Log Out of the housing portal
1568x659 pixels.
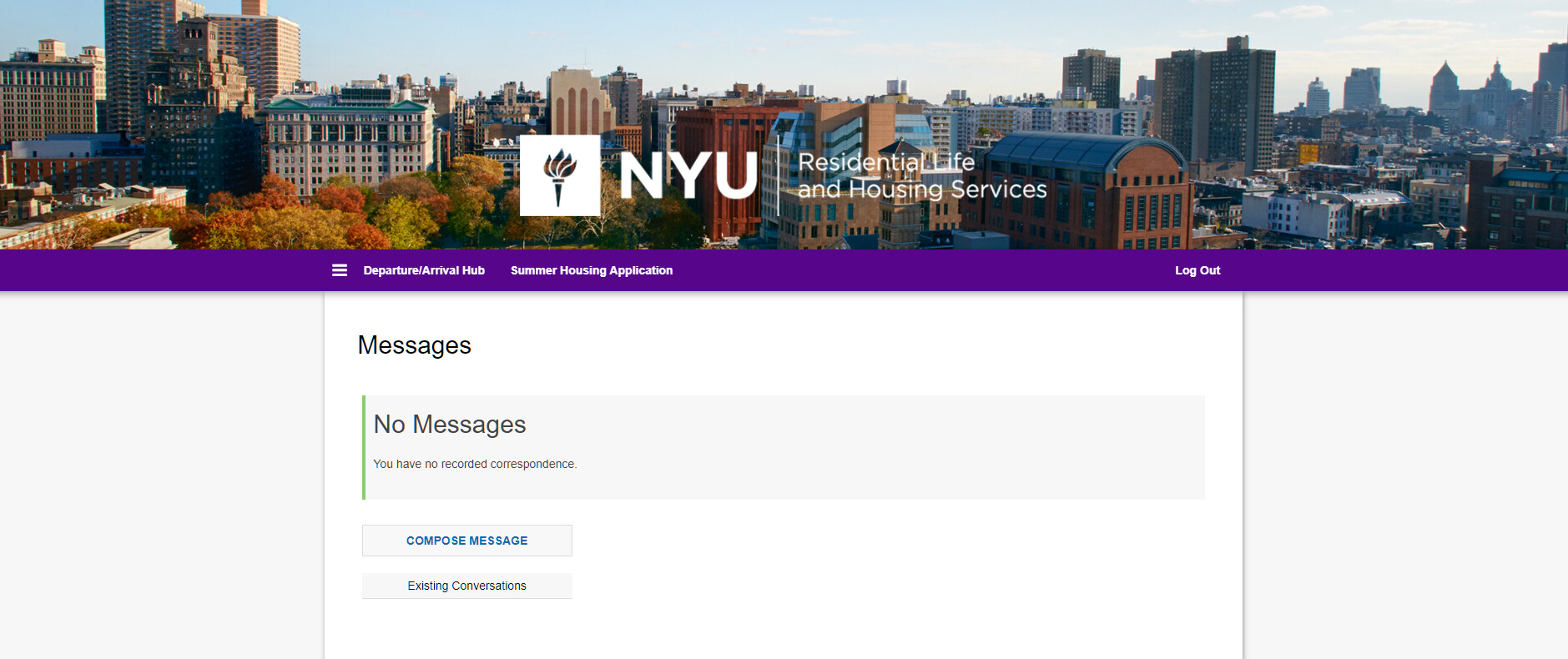[1197, 270]
